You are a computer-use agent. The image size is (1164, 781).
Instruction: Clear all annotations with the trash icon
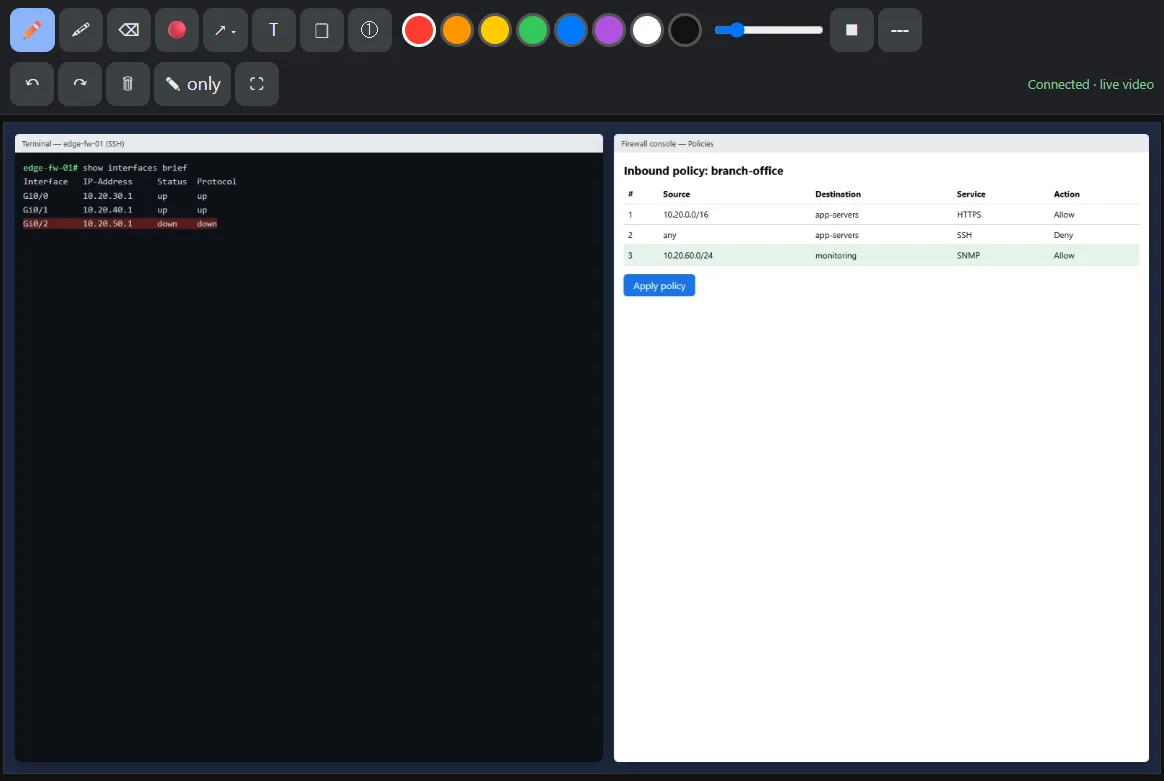(128, 84)
